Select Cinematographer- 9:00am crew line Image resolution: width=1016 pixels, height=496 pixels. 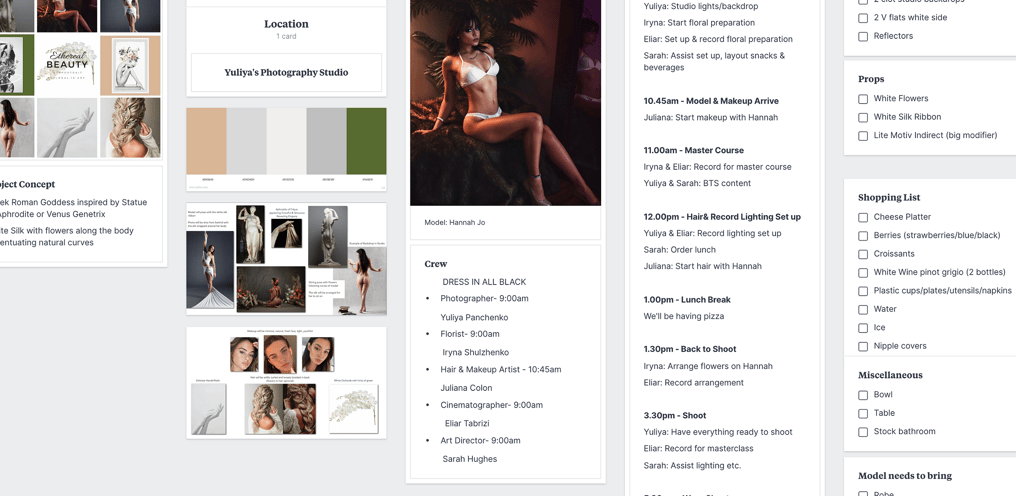click(x=492, y=405)
